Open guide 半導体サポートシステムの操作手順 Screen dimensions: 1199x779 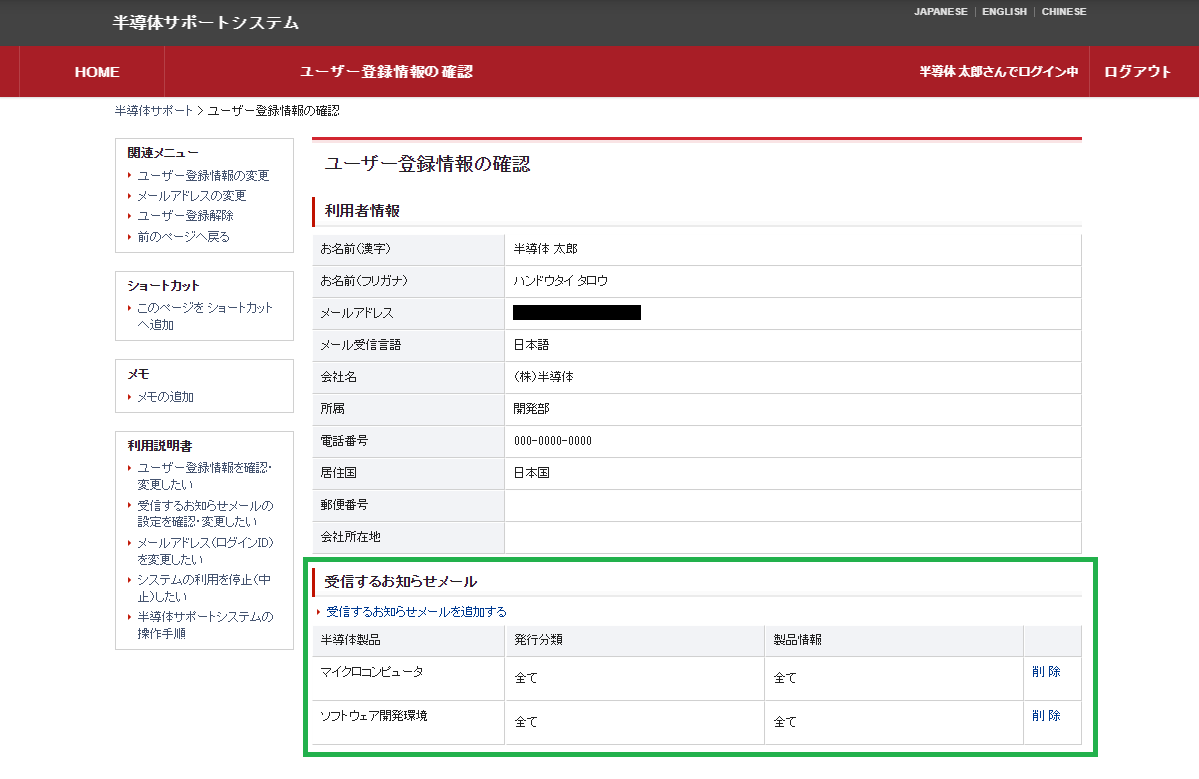click(x=205, y=625)
